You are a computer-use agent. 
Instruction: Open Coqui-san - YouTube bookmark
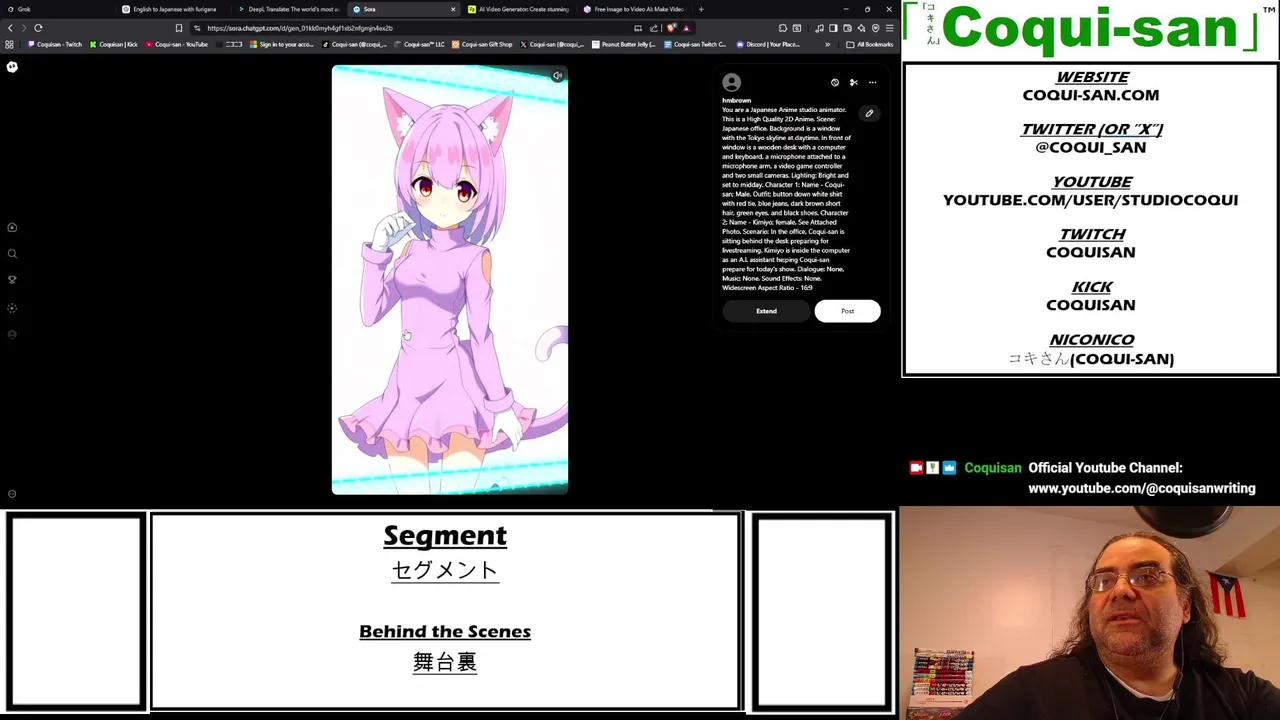[x=178, y=44]
